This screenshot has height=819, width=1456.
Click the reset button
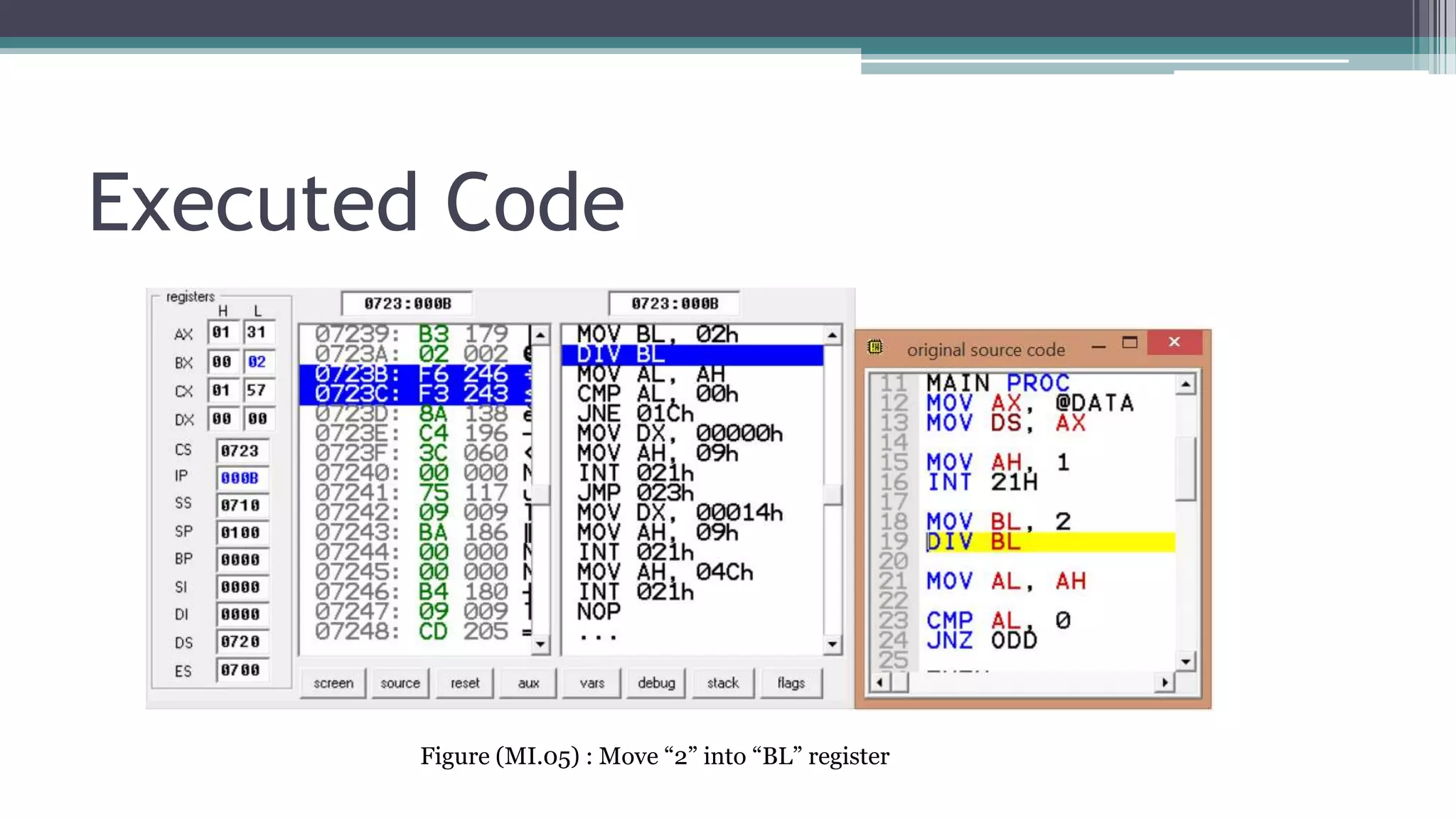[465, 682]
